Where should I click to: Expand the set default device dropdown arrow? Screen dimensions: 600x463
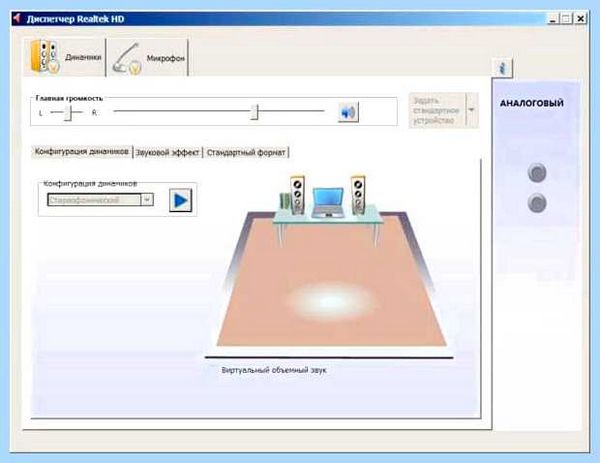pos(472,110)
